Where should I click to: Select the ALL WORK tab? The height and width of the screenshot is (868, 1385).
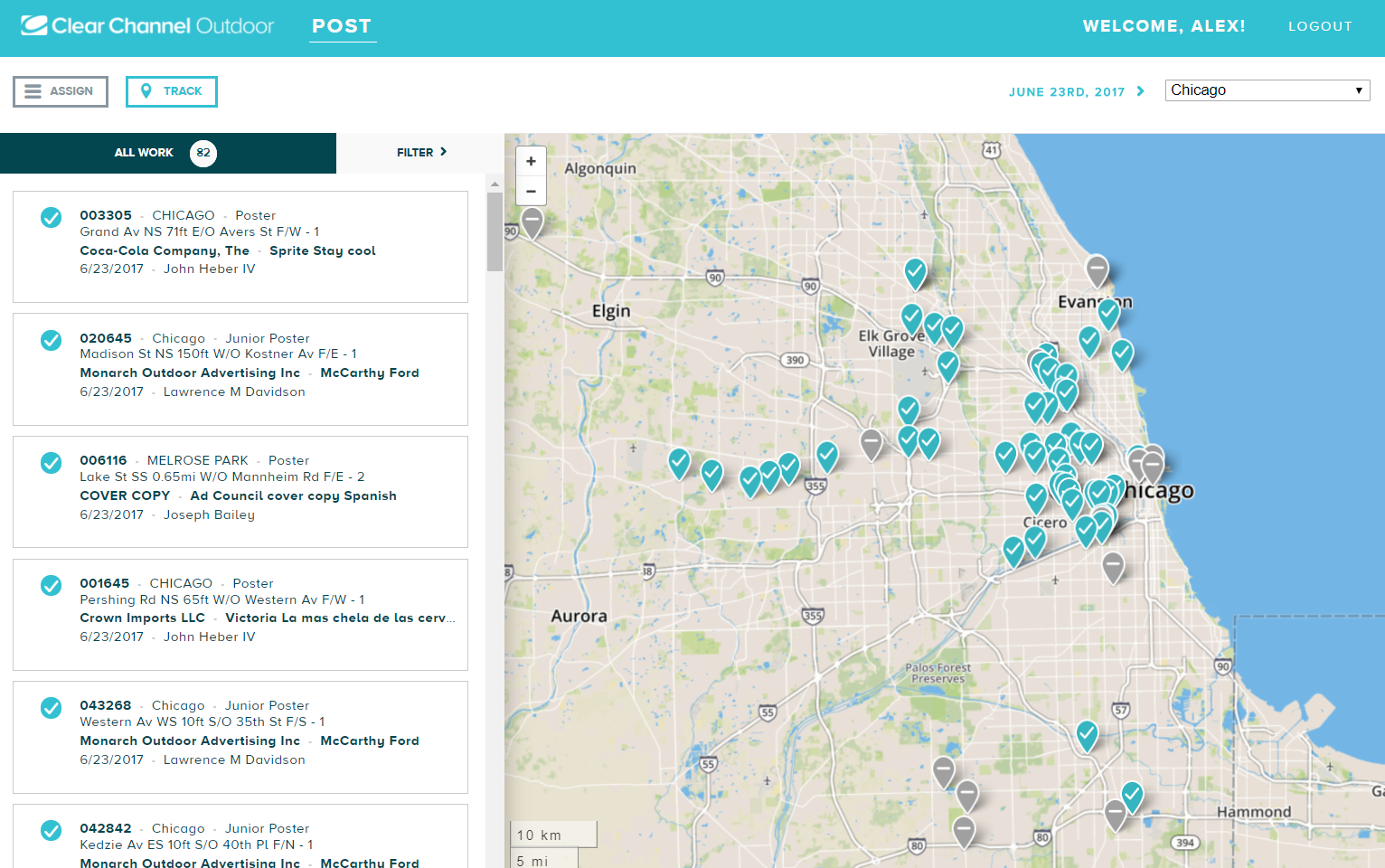point(144,153)
